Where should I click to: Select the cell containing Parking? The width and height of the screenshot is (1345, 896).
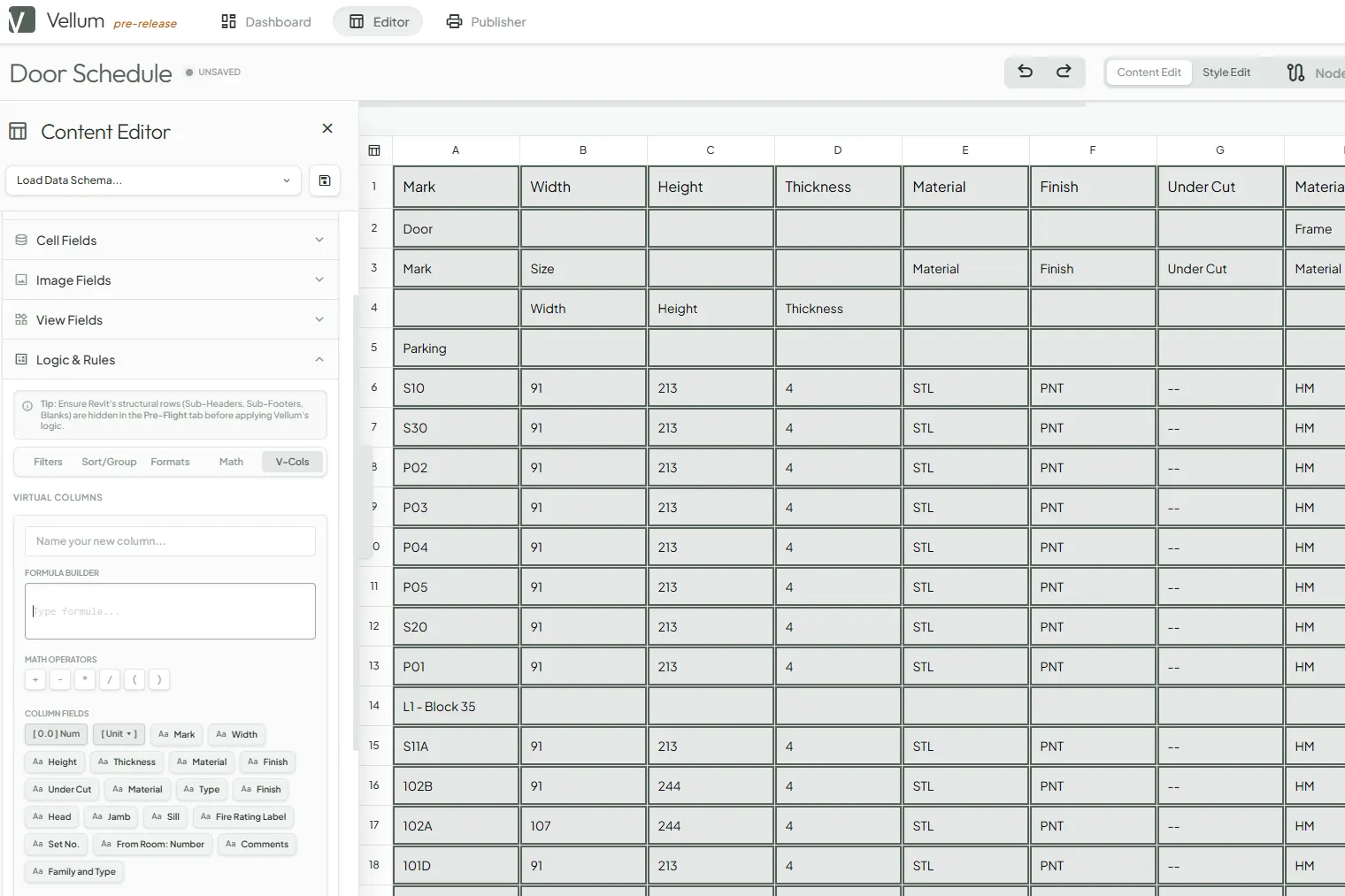click(456, 348)
